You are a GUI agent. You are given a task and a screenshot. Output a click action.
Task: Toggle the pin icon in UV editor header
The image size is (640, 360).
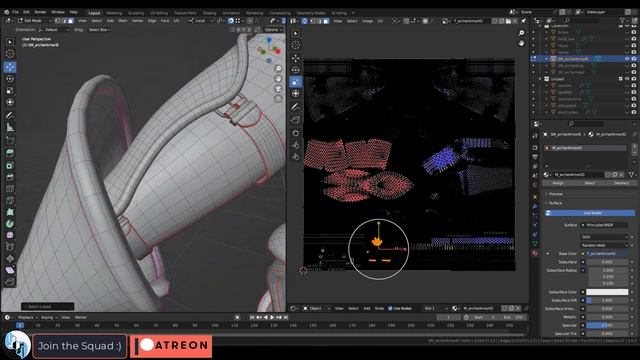point(524,21)
